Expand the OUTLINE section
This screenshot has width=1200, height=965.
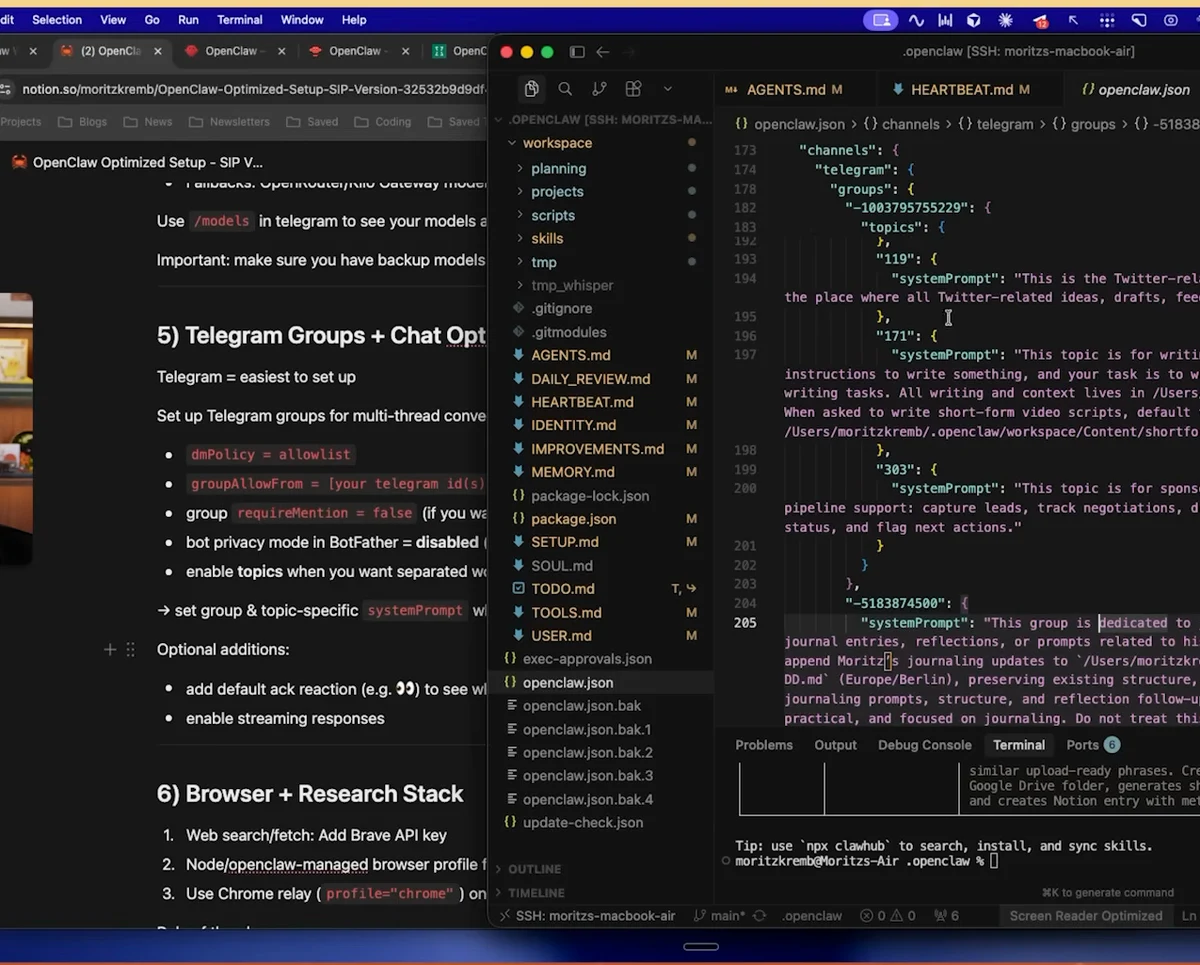coord(534,869)
